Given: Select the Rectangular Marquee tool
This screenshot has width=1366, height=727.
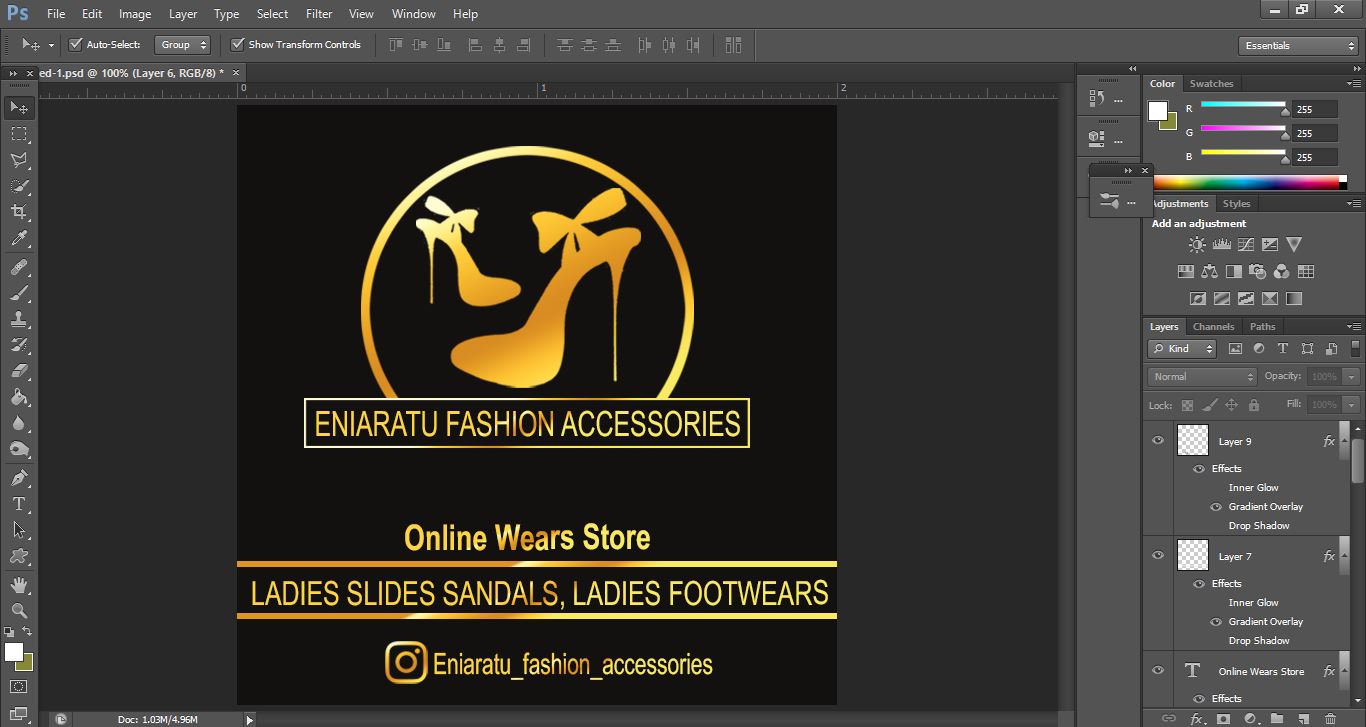Looking at the screenshot, I should [19, 133].
